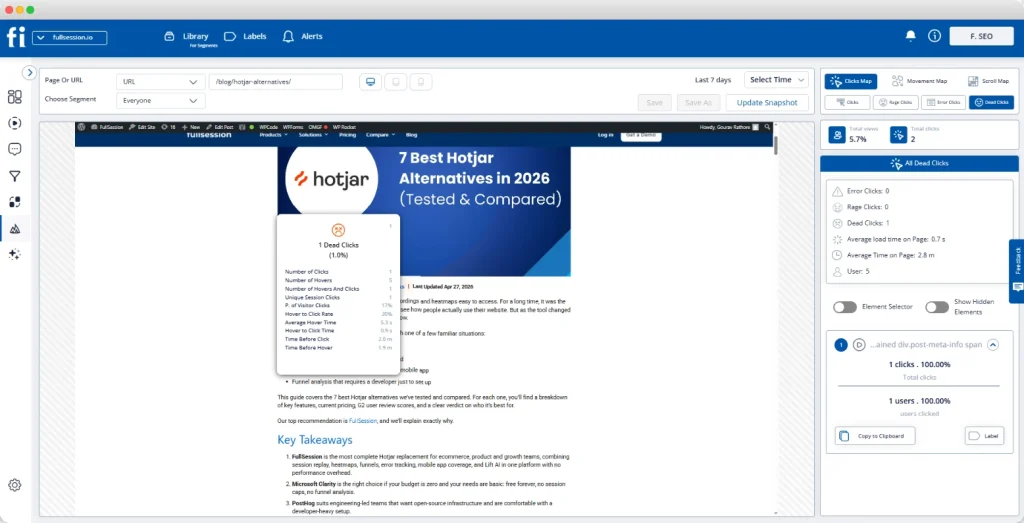Open the AI sparkles icon in sidebar
This screenshot has height=523, width=1024.
14,255
